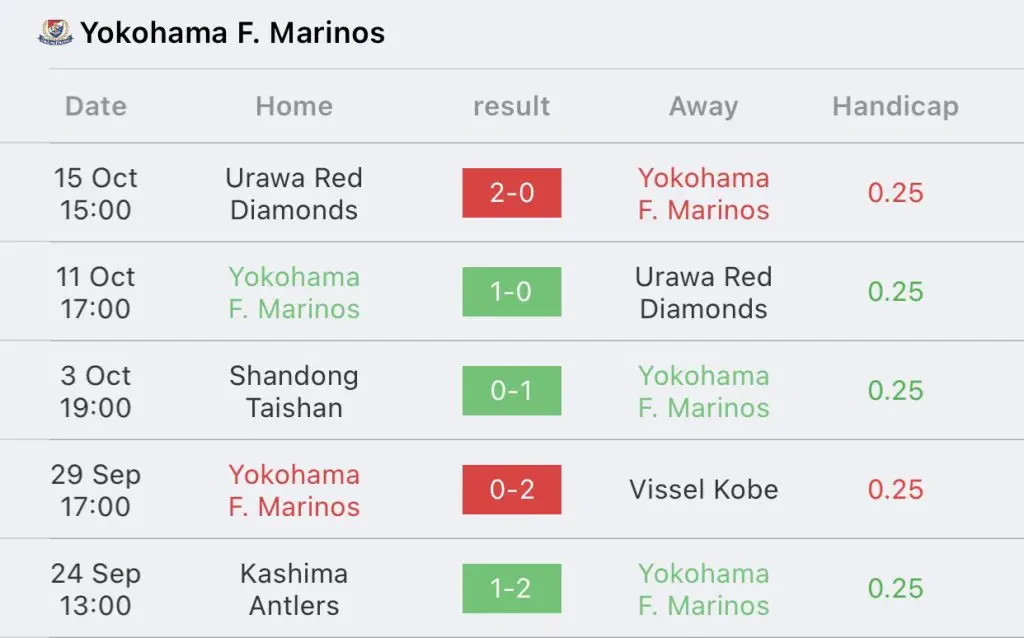Screen dimensions: 1024x638
Task: Select the Date column header
Action: [96, 106]
